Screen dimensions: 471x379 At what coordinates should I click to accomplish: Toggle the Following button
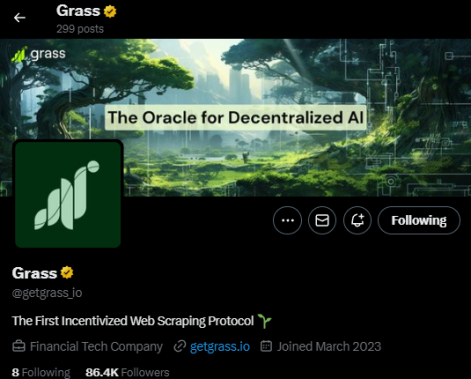click(x=419, y=220)
